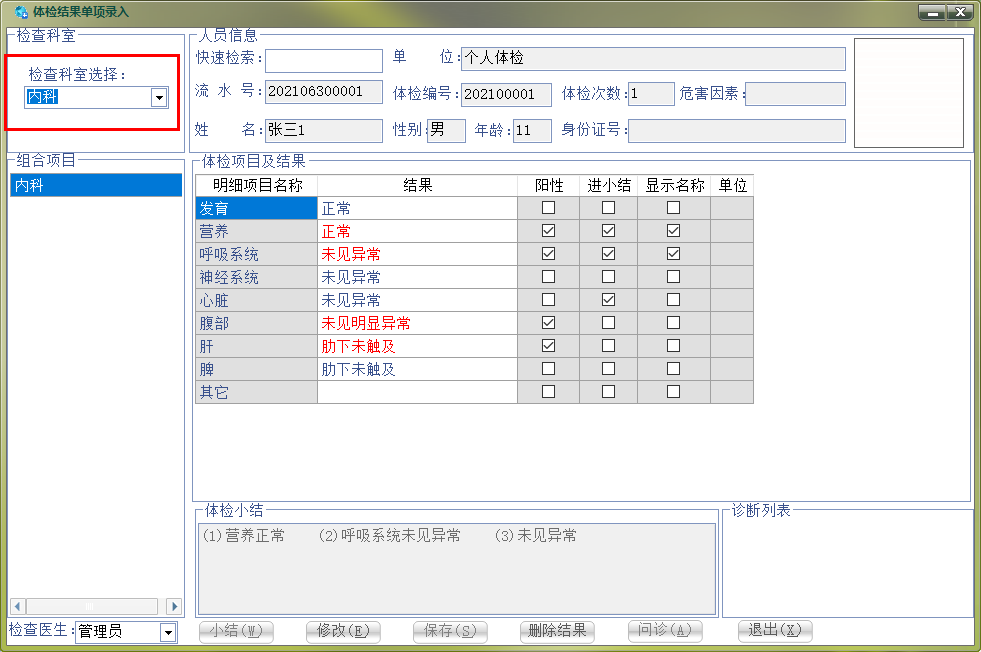
Task: Click the app icon in the title bar
Action: [x=21, y=11]
